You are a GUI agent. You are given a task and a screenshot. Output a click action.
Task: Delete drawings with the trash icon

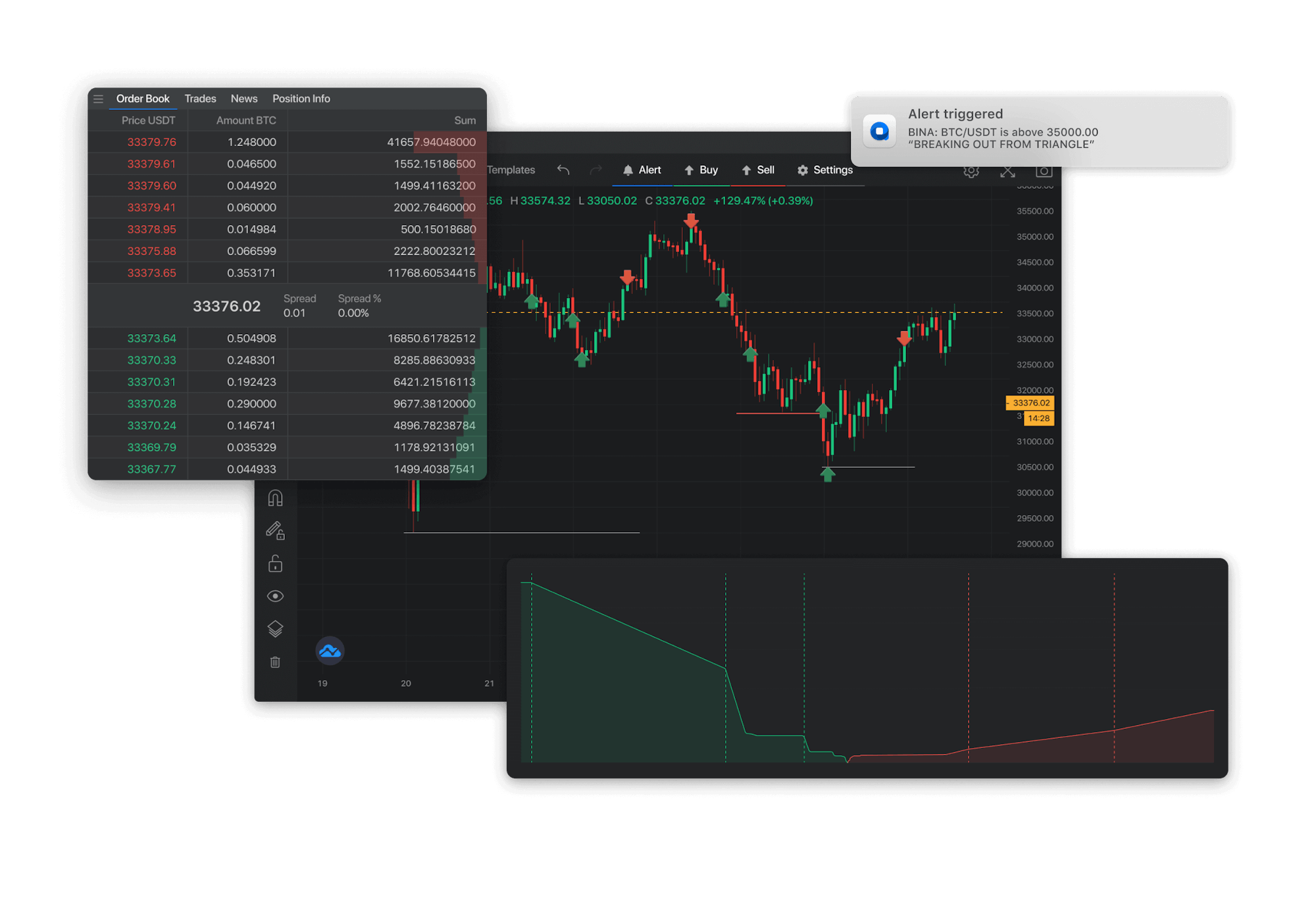coord(275,662)
